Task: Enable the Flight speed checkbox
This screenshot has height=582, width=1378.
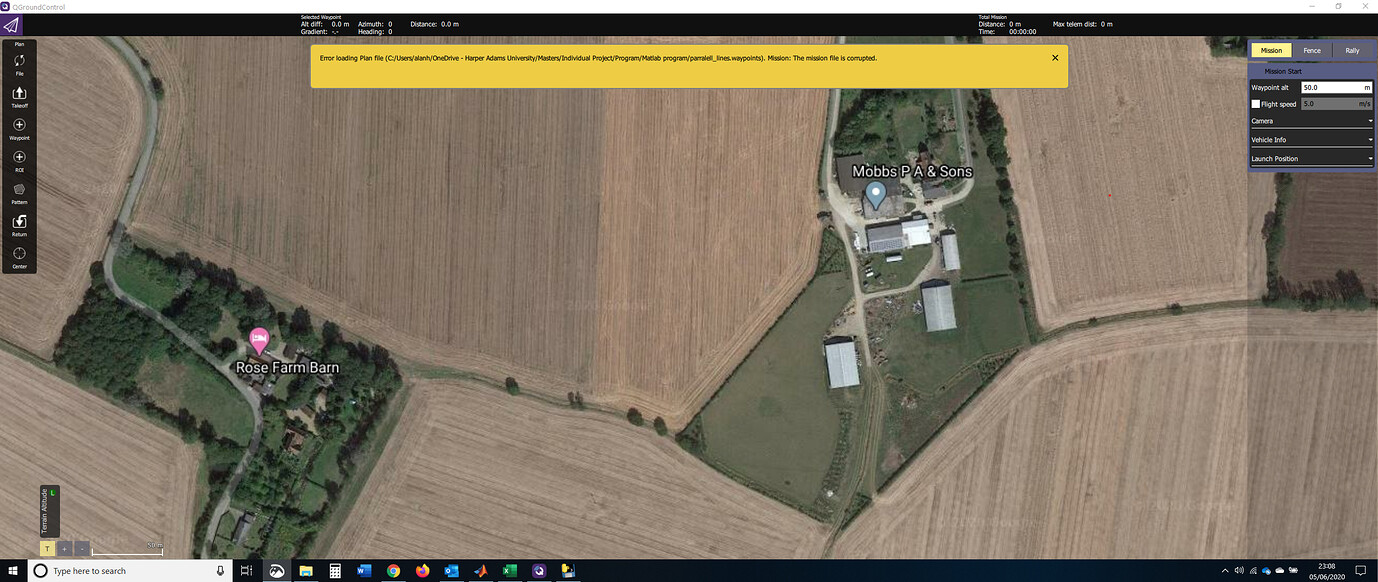Action: tap(1256, 104)
